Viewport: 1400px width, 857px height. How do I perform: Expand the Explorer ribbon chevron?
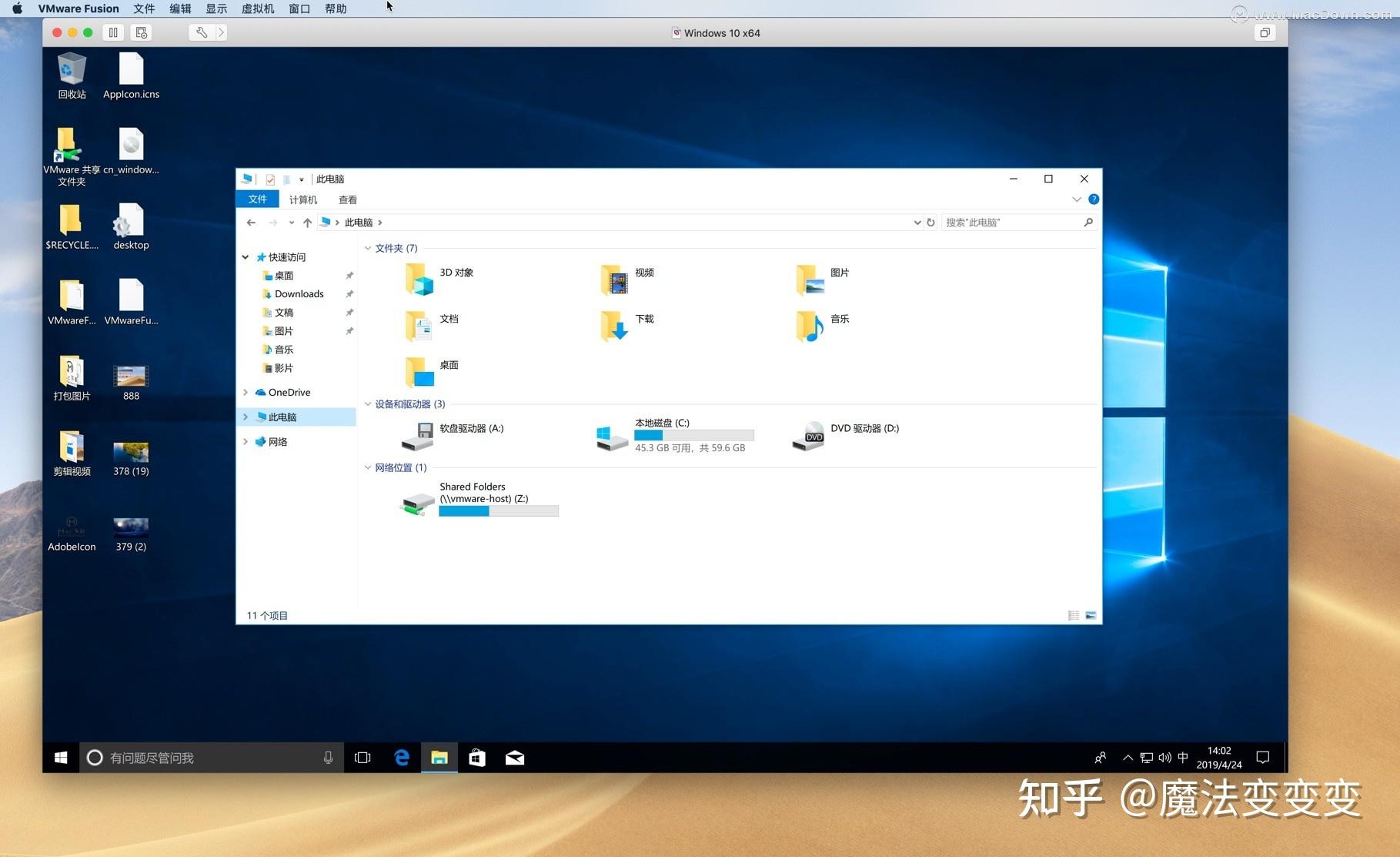(x=1077, y=199)
